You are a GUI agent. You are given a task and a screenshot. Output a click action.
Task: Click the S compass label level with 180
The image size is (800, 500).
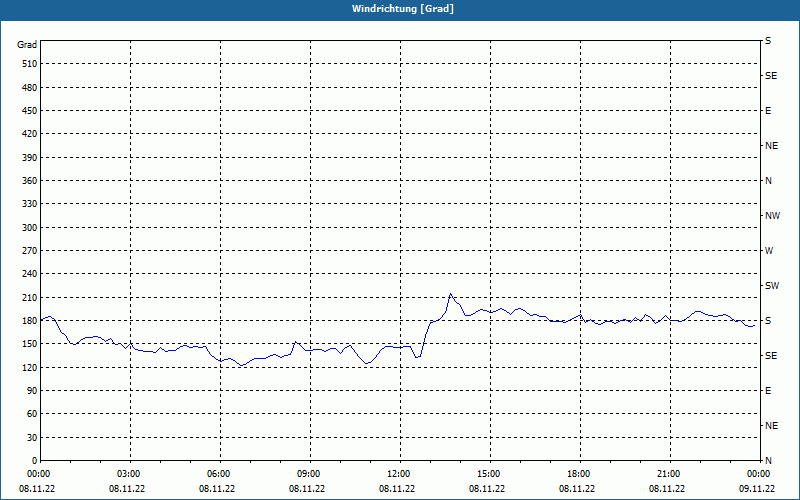pyautogui.click(x=768, y=321)
